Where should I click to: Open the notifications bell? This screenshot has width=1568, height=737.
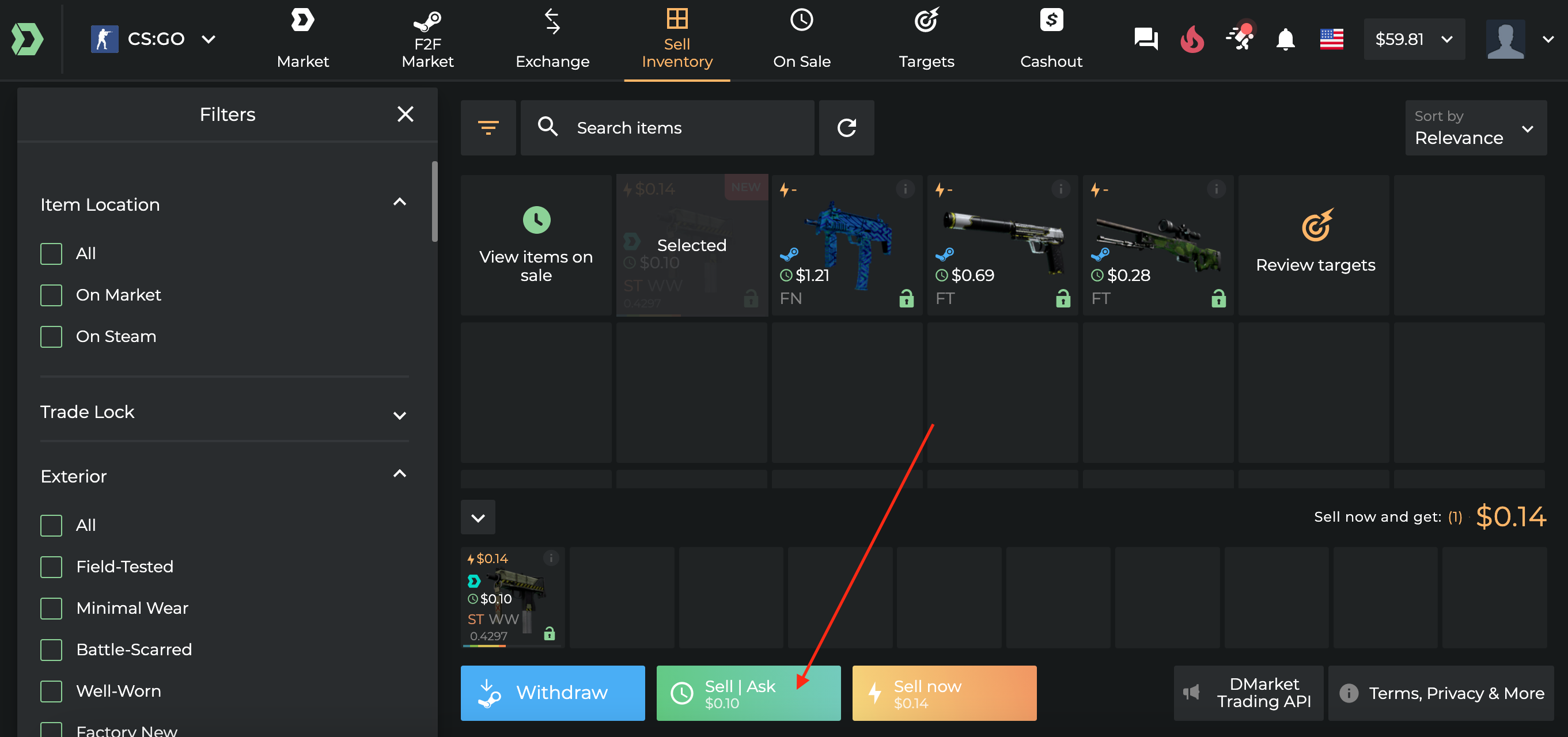tap(1286, 40)
